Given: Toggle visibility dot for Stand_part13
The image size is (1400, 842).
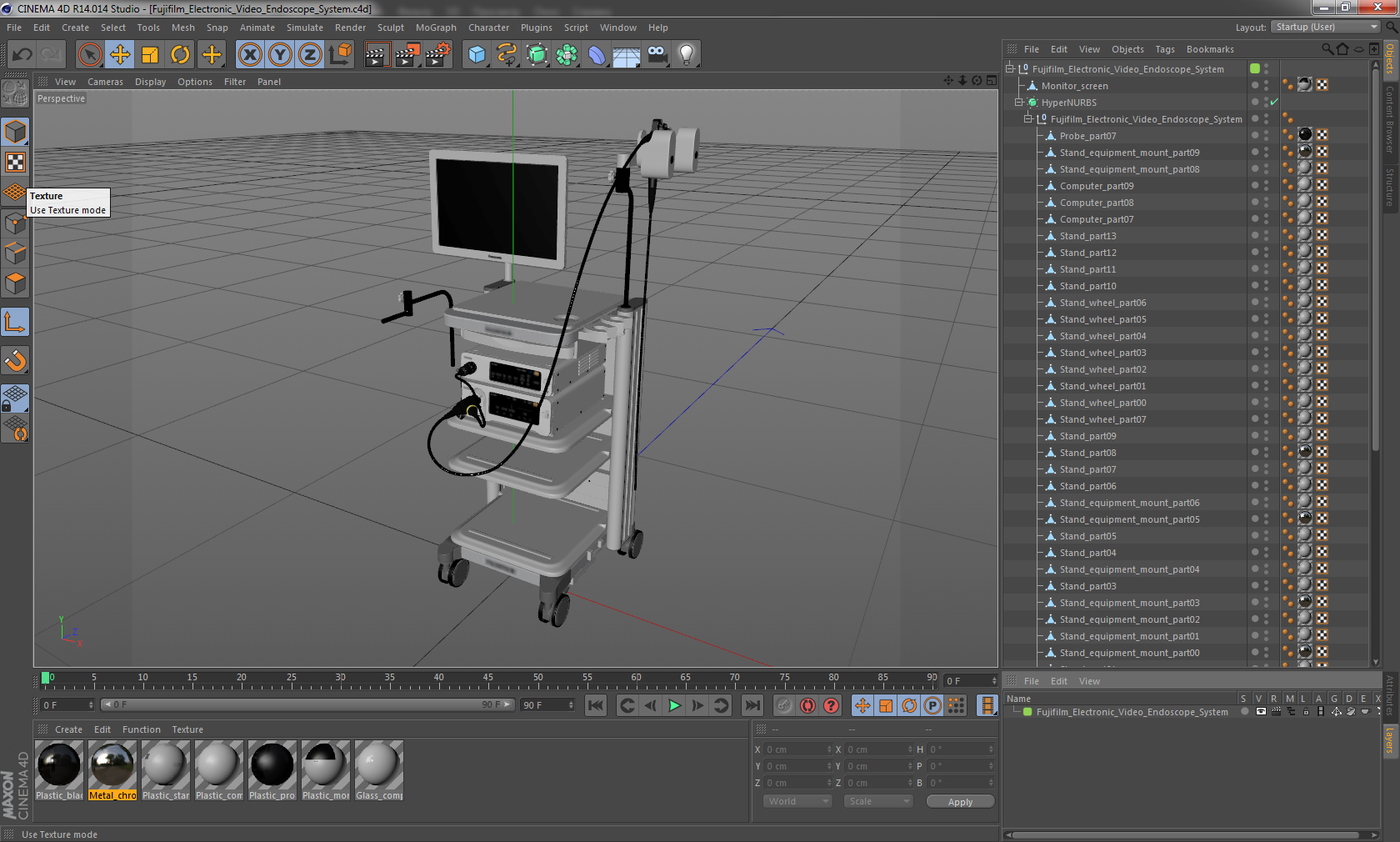Looking at the screenshot, I should pos(1255,236).
